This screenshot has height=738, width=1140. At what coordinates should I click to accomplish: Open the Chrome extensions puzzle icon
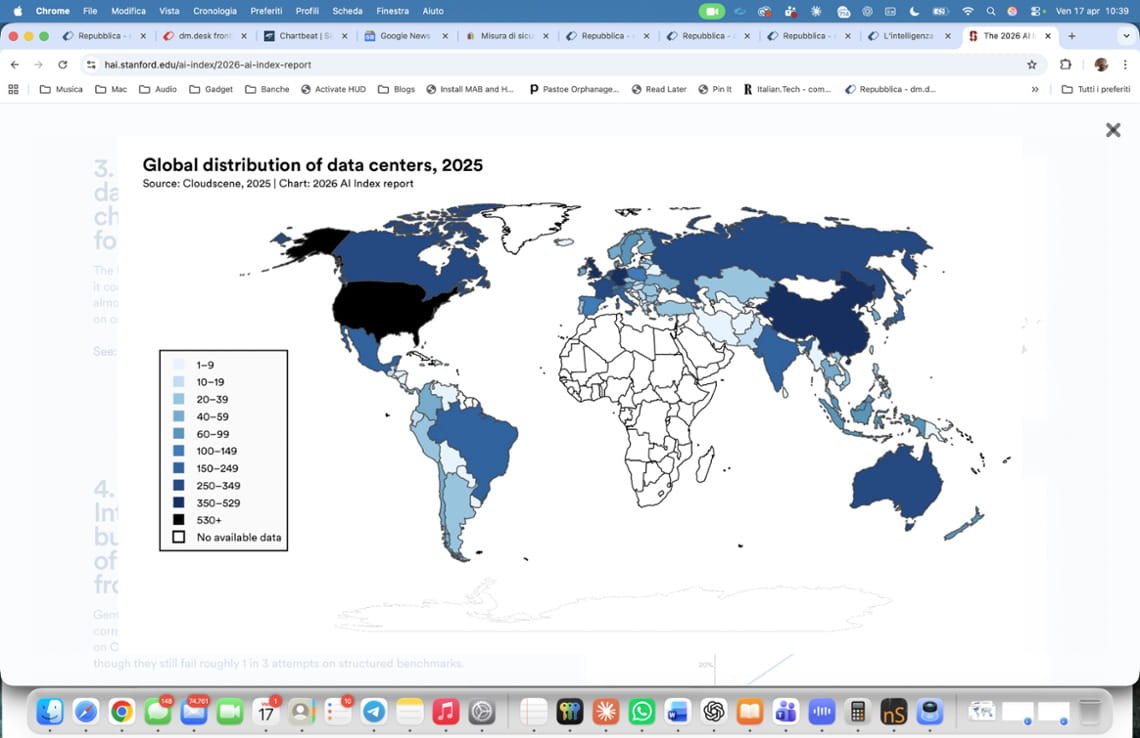pyautogui.click(x=1065, y=64)
